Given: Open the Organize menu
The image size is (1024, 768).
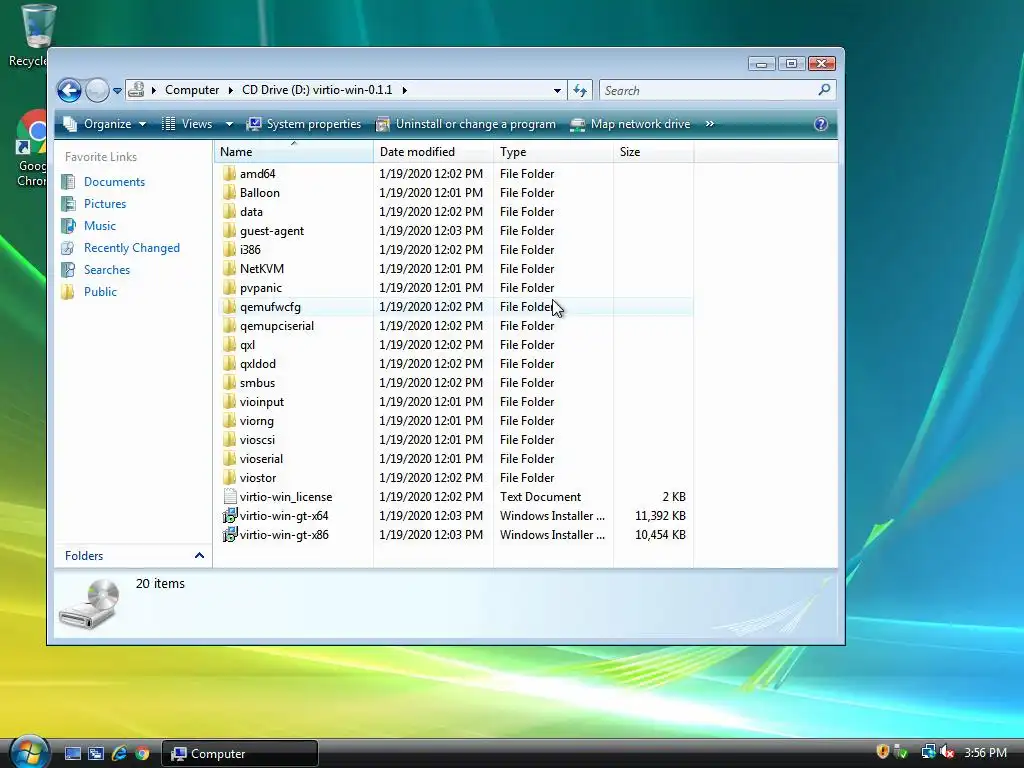Looking at the screenshot, I should click(104, 124).
